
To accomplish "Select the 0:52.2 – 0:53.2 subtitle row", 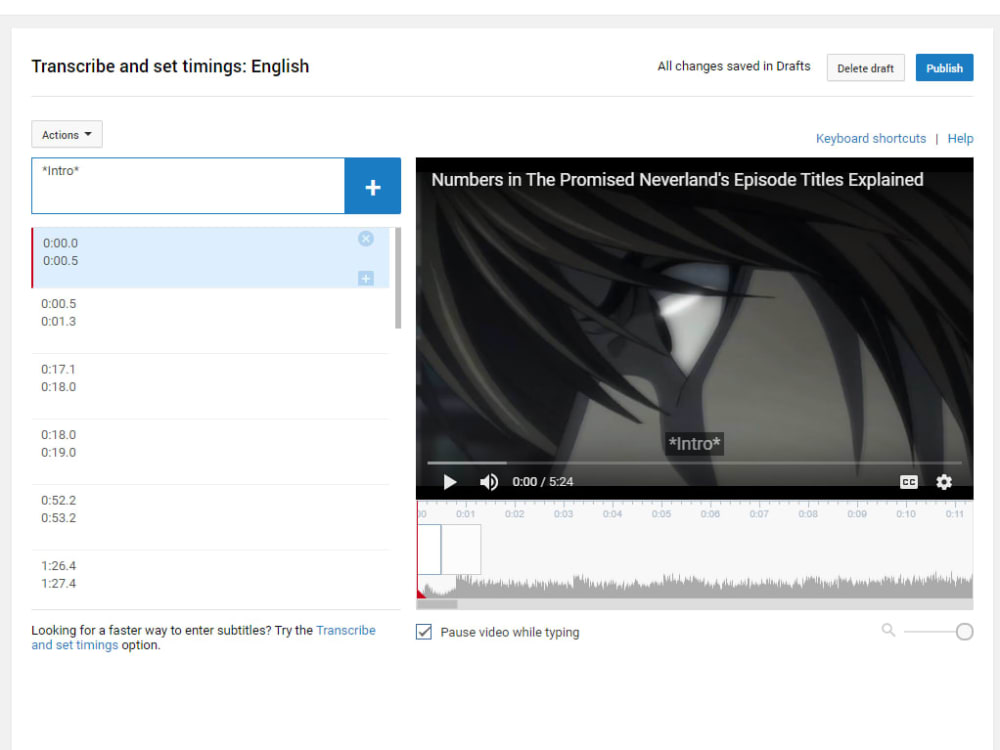I will click(x=210, y=518).
